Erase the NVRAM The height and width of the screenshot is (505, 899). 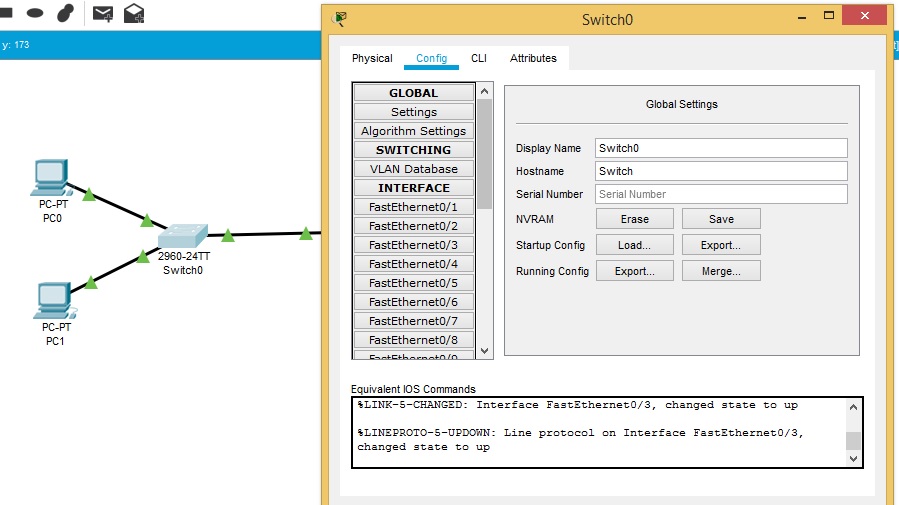tap(634, 219)
